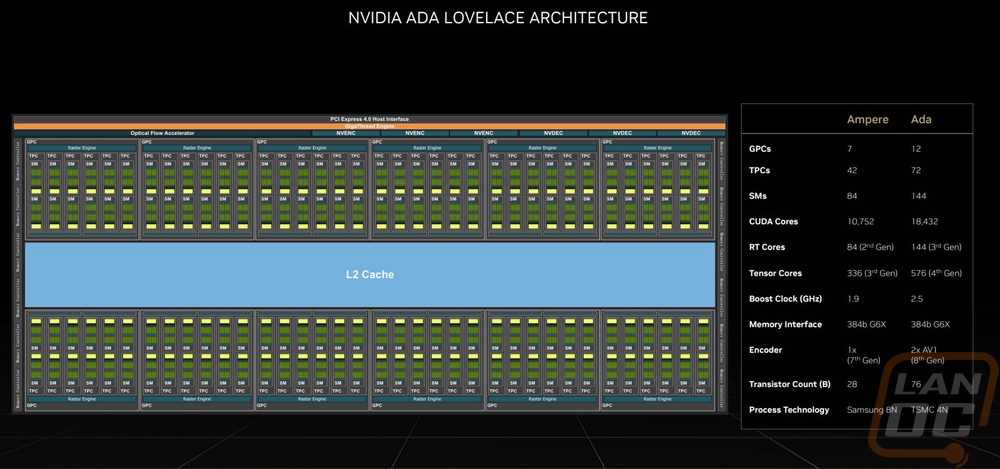
Task: Click the Ampere TPCs value 42
Action: pyautogui.click(x=852, y=170)
